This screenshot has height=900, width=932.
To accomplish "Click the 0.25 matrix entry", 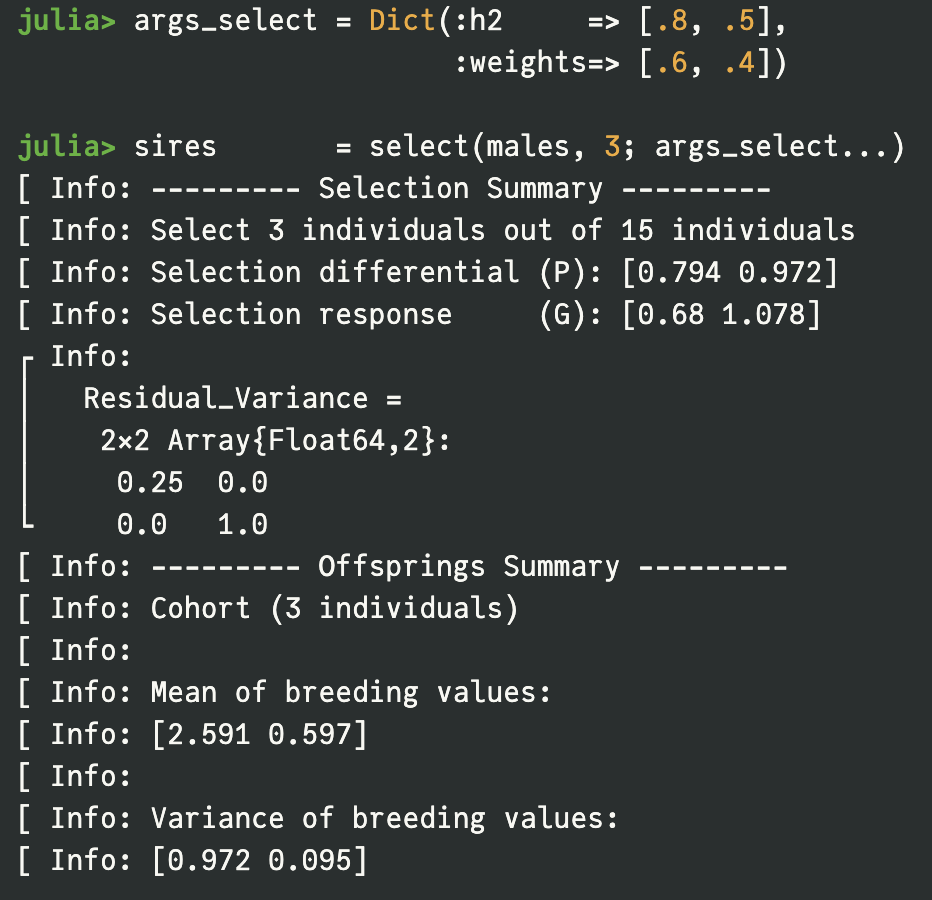I will point(150,483).
